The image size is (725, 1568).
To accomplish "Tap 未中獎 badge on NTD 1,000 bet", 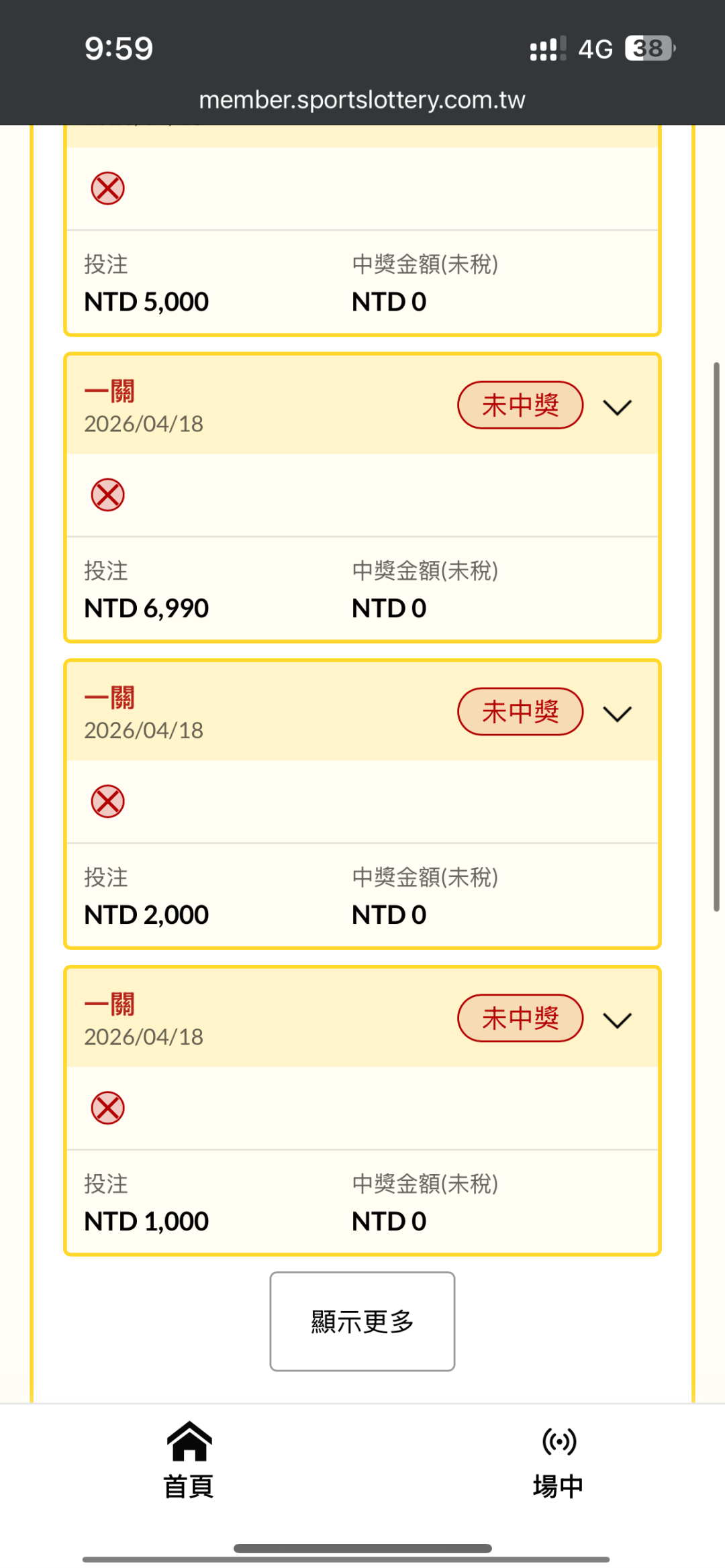I will coord(520,1018).
